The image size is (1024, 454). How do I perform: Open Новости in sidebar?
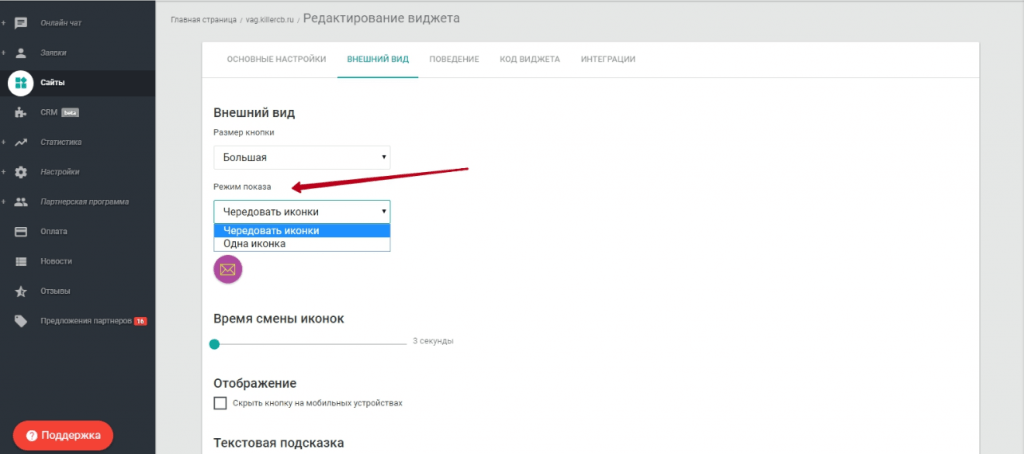pos(56,261)
